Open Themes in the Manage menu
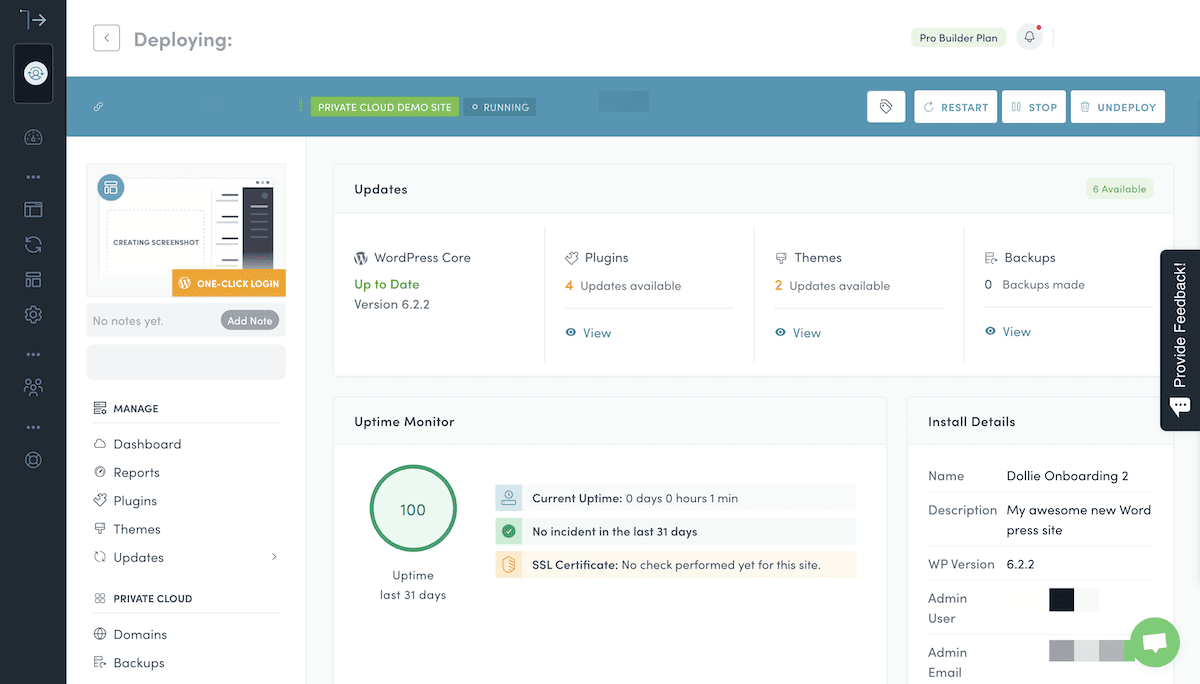The image size is (1200, 684). [137, 529]
